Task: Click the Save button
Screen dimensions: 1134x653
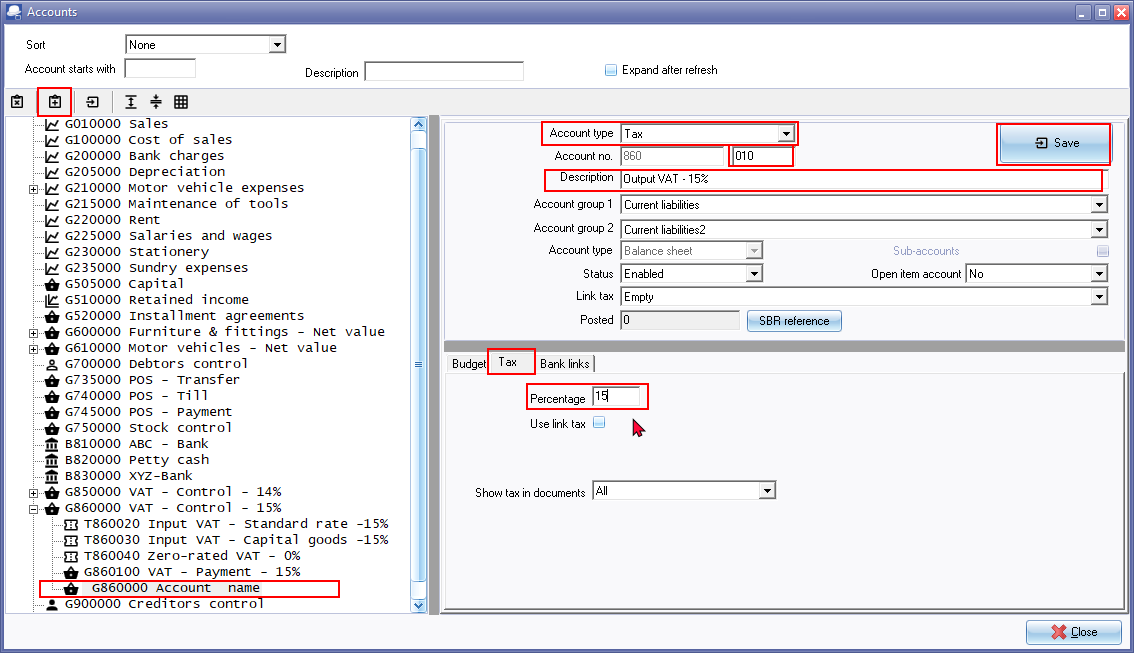Action: 1055,143
